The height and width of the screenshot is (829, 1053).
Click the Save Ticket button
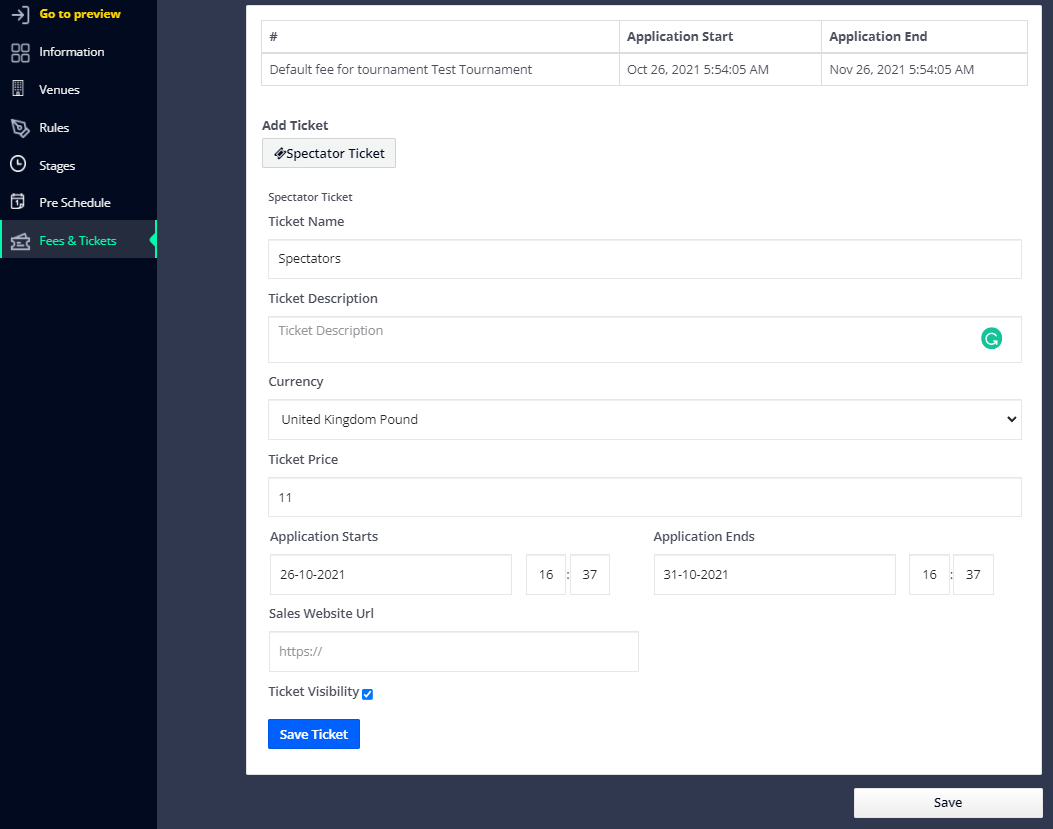(x=314, y=734)
